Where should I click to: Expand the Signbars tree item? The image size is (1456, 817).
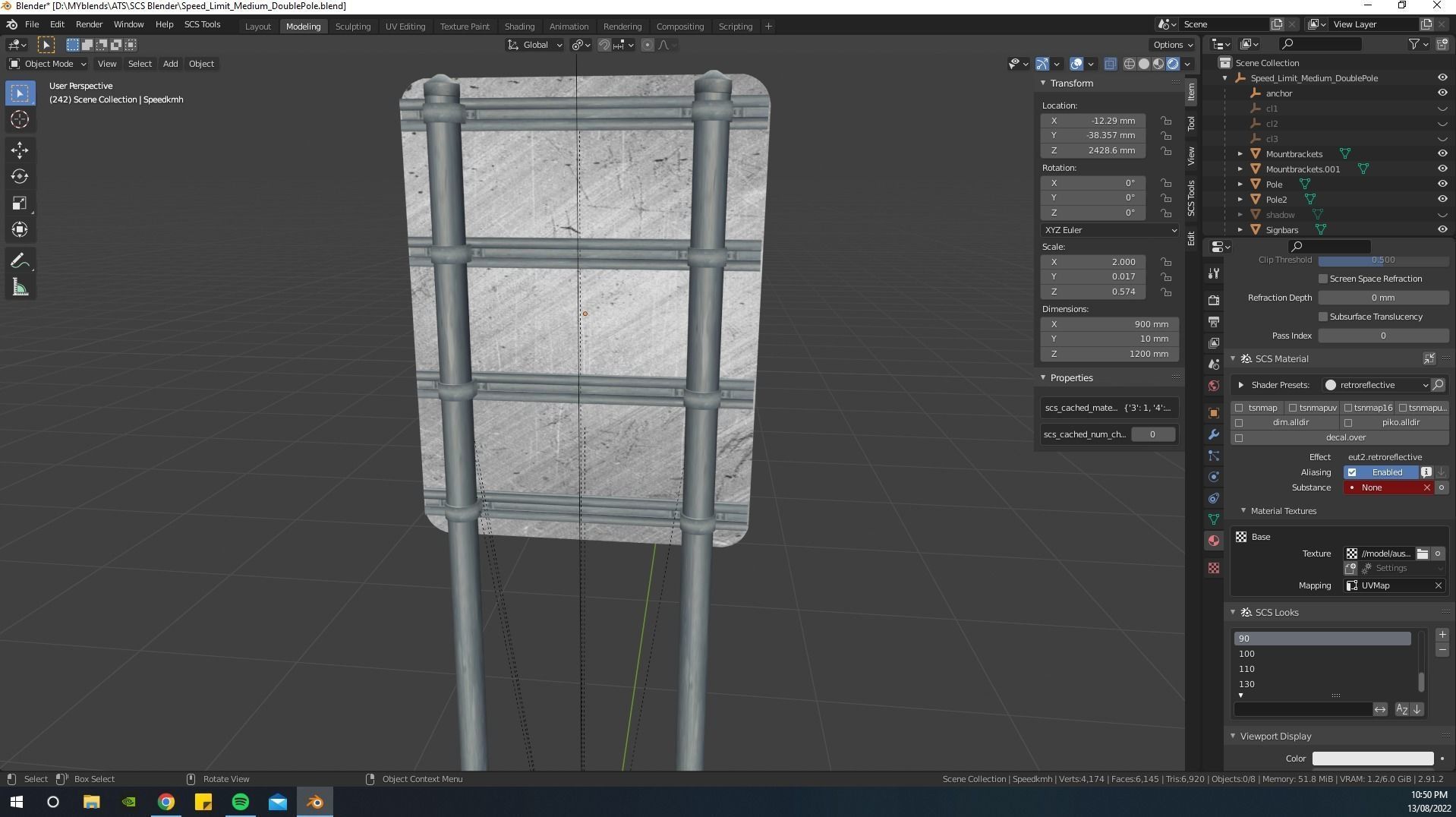tap(1240, 230)
